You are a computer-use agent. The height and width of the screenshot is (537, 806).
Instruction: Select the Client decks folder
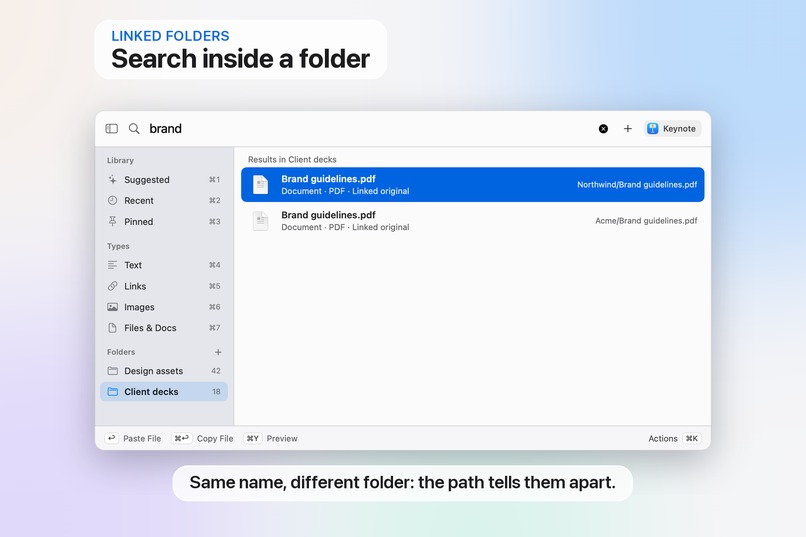164,392
